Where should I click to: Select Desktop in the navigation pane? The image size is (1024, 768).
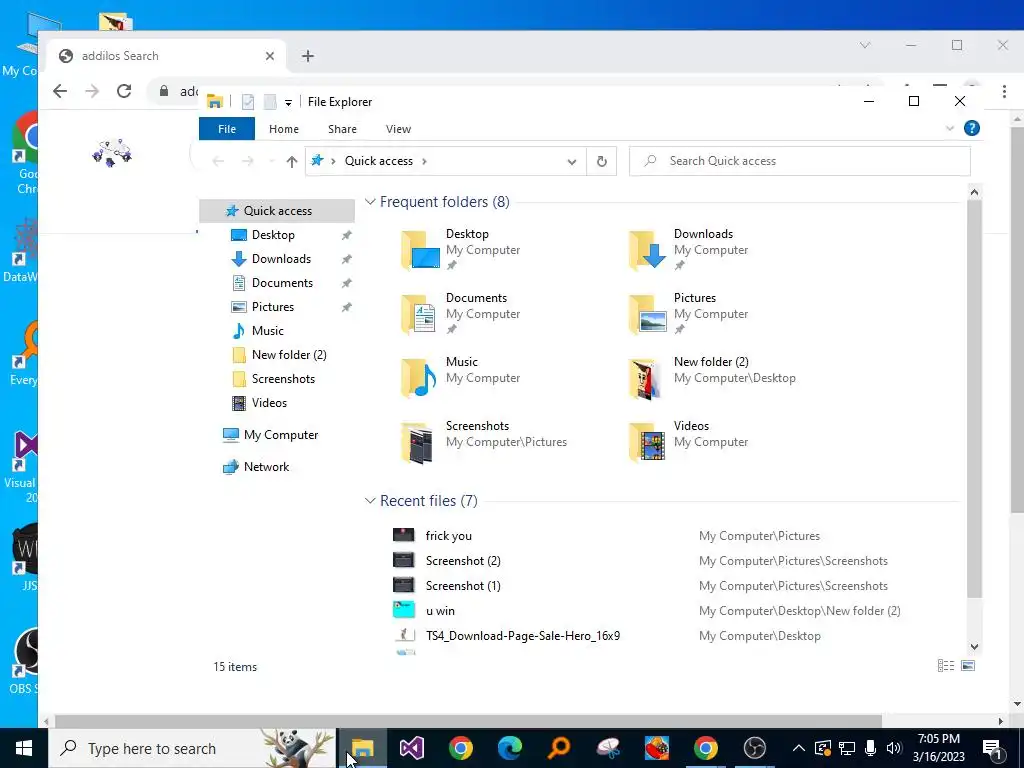(x=273, y=235)
